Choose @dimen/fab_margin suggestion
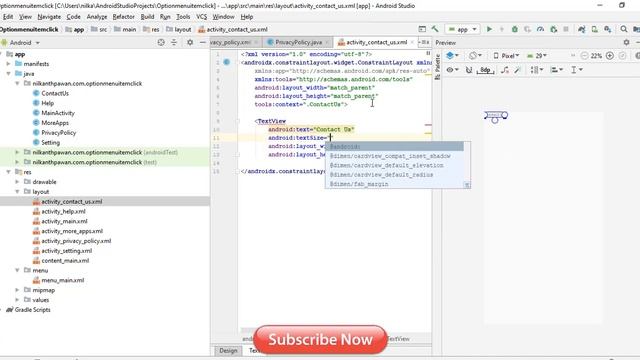 [x=394, y=184]
